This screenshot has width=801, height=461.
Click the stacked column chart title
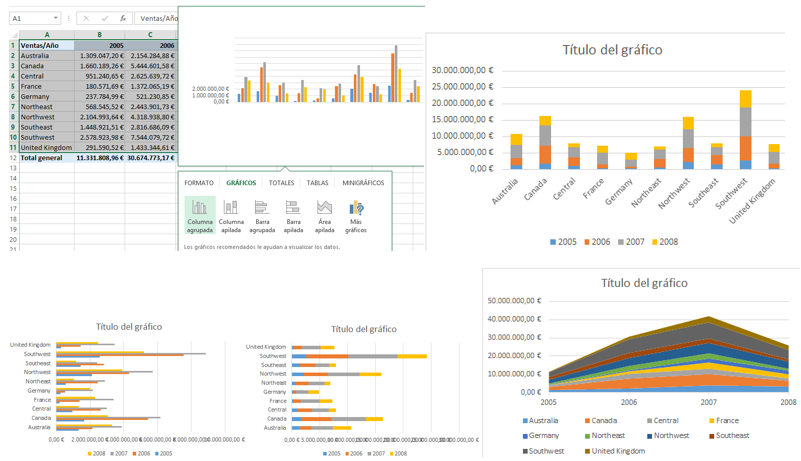coord(612,50)
